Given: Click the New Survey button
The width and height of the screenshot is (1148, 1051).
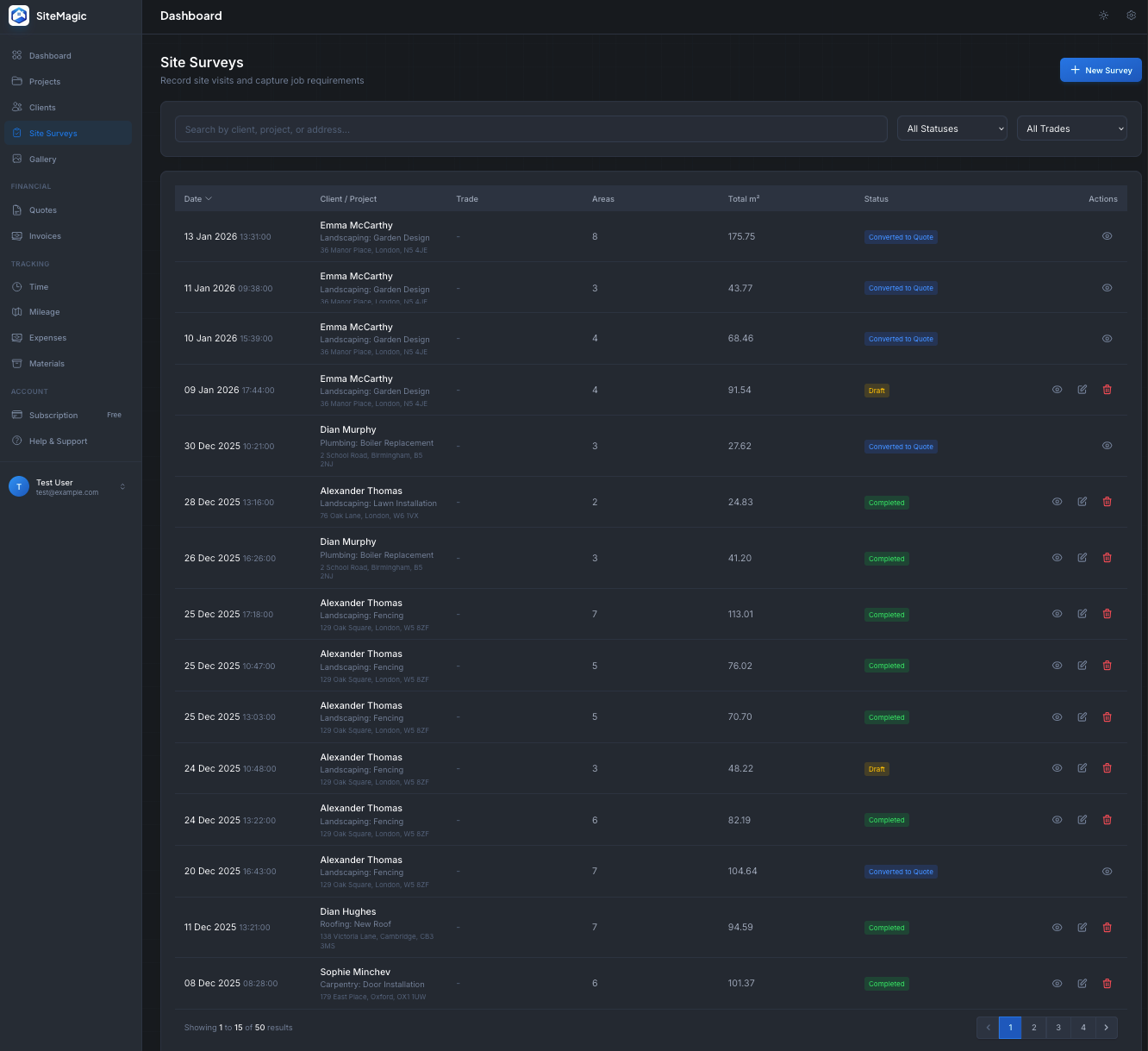Looking at the screenshot, I should (x=1101, y=70).
